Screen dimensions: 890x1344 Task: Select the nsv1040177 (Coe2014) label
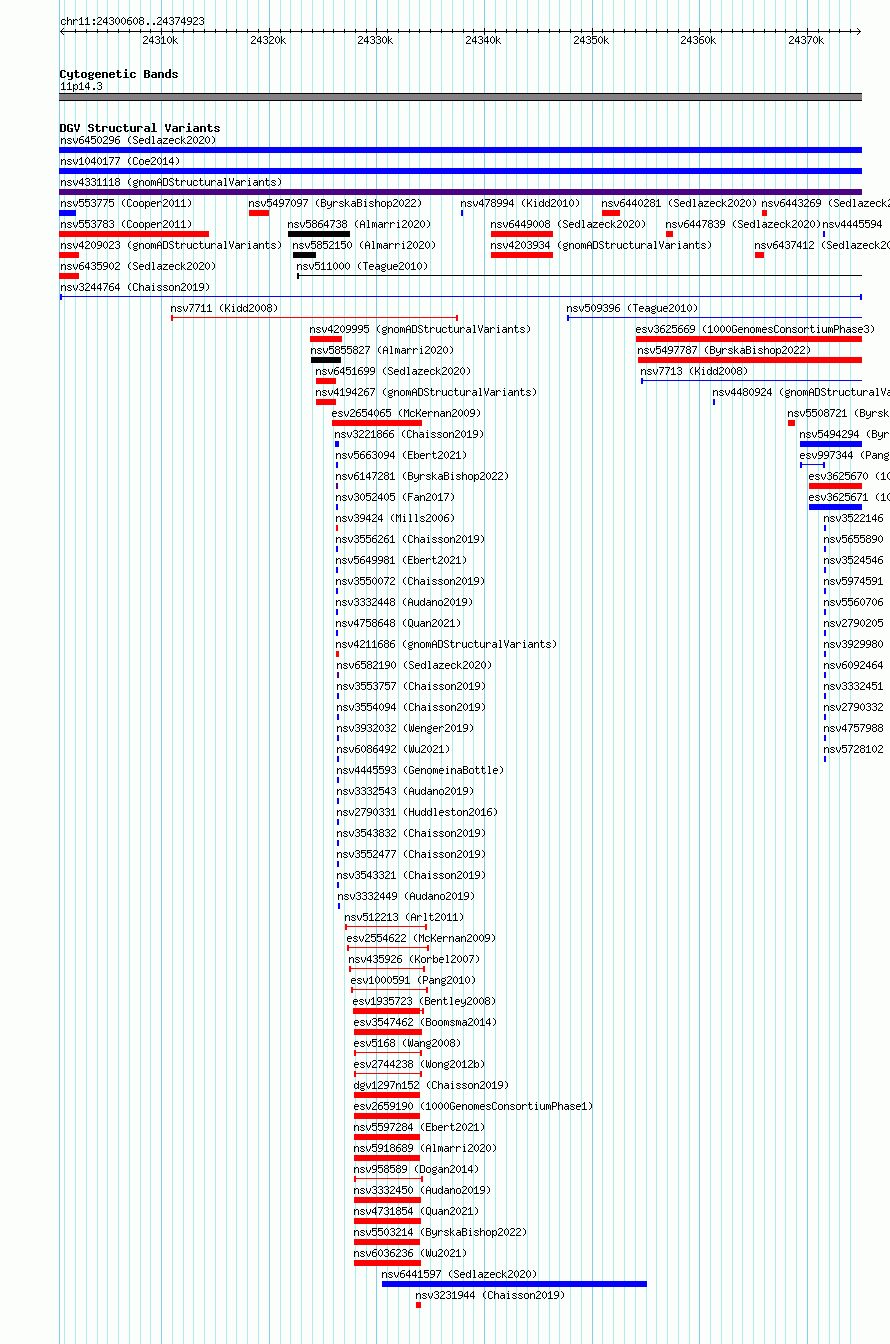point(120,161)
